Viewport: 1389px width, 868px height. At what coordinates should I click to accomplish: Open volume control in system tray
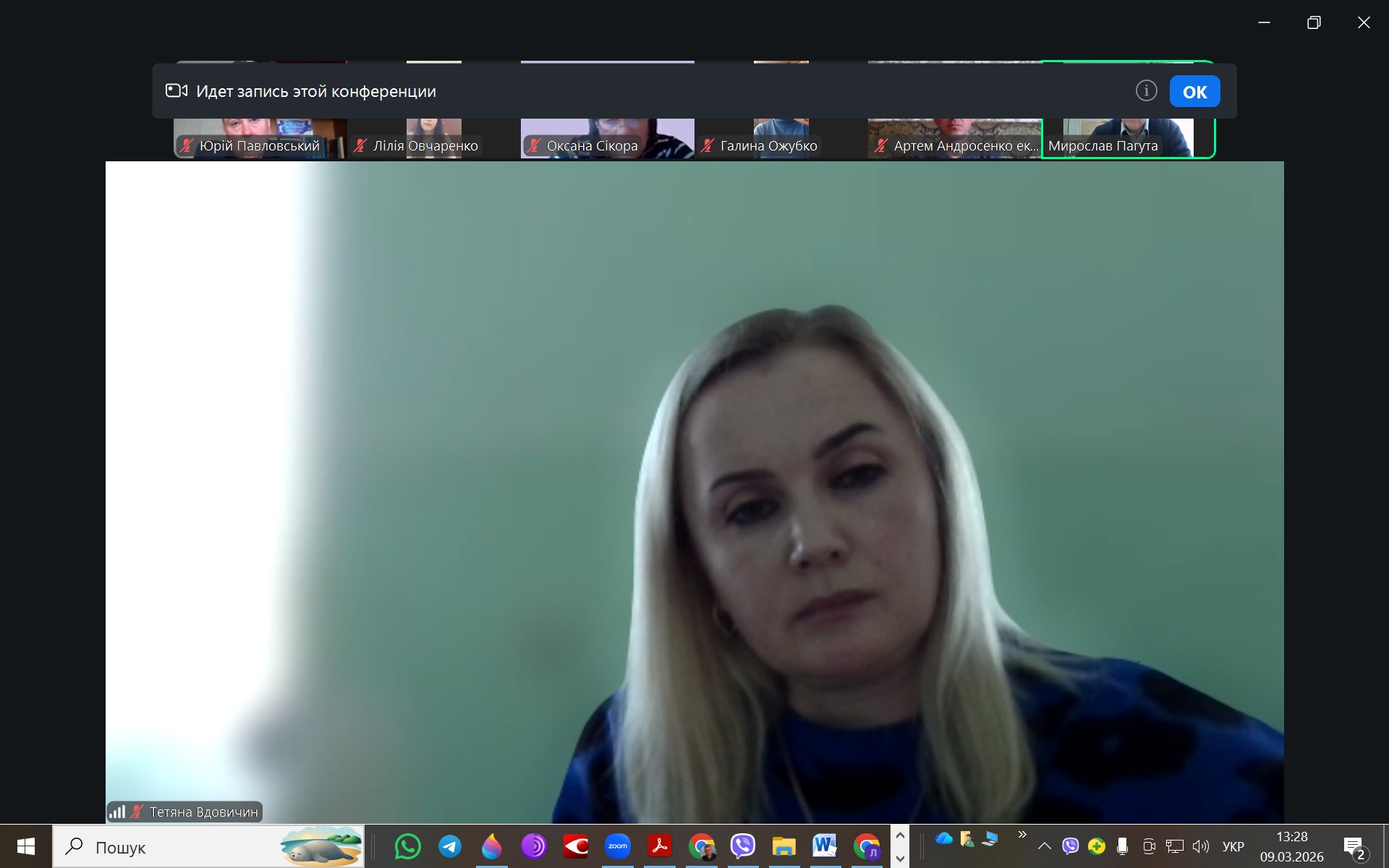(x=1201, y=846)
